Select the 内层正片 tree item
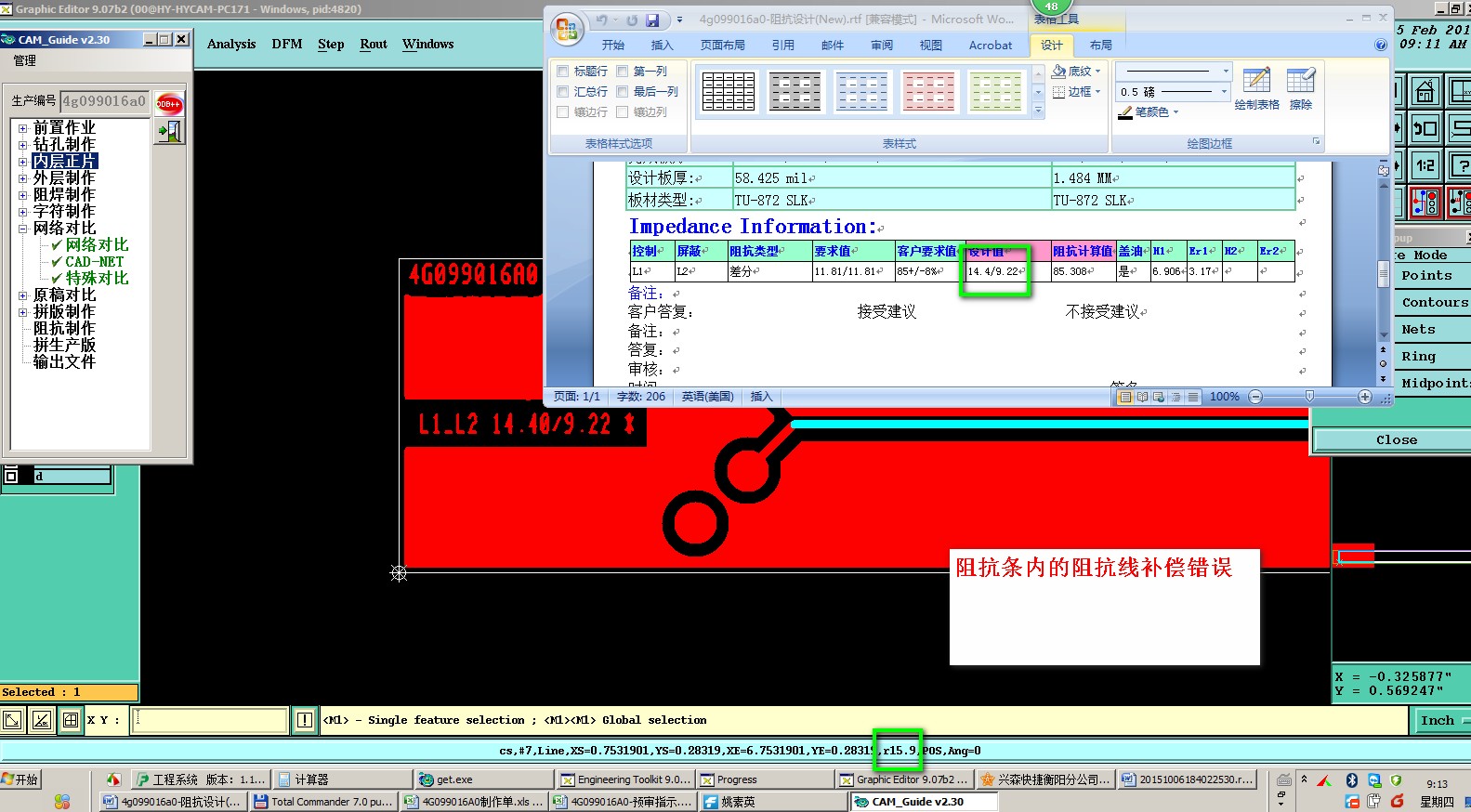Viewport: 1471px width, 812px height. (x=64, y=161)
